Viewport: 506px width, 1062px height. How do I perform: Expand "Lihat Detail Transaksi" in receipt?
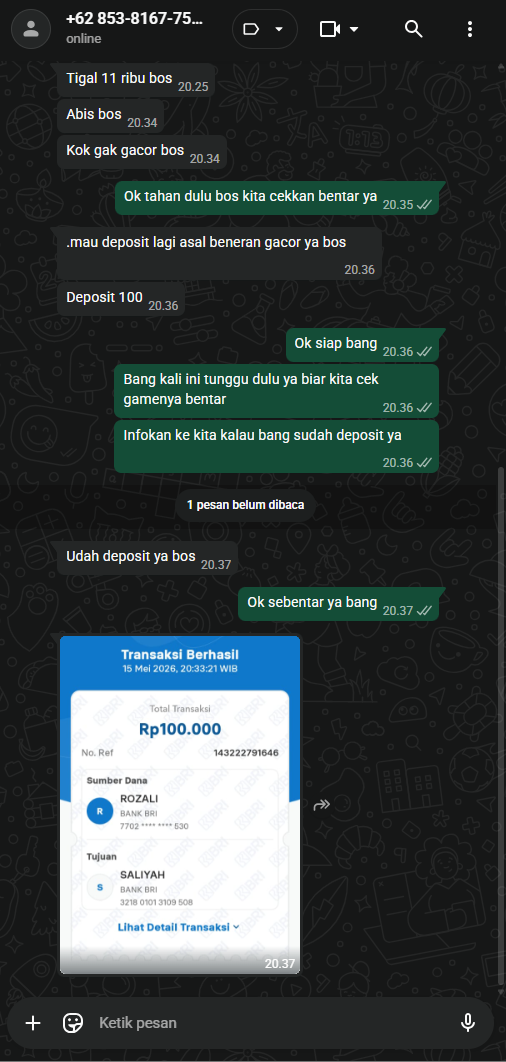tap(178, 927)
